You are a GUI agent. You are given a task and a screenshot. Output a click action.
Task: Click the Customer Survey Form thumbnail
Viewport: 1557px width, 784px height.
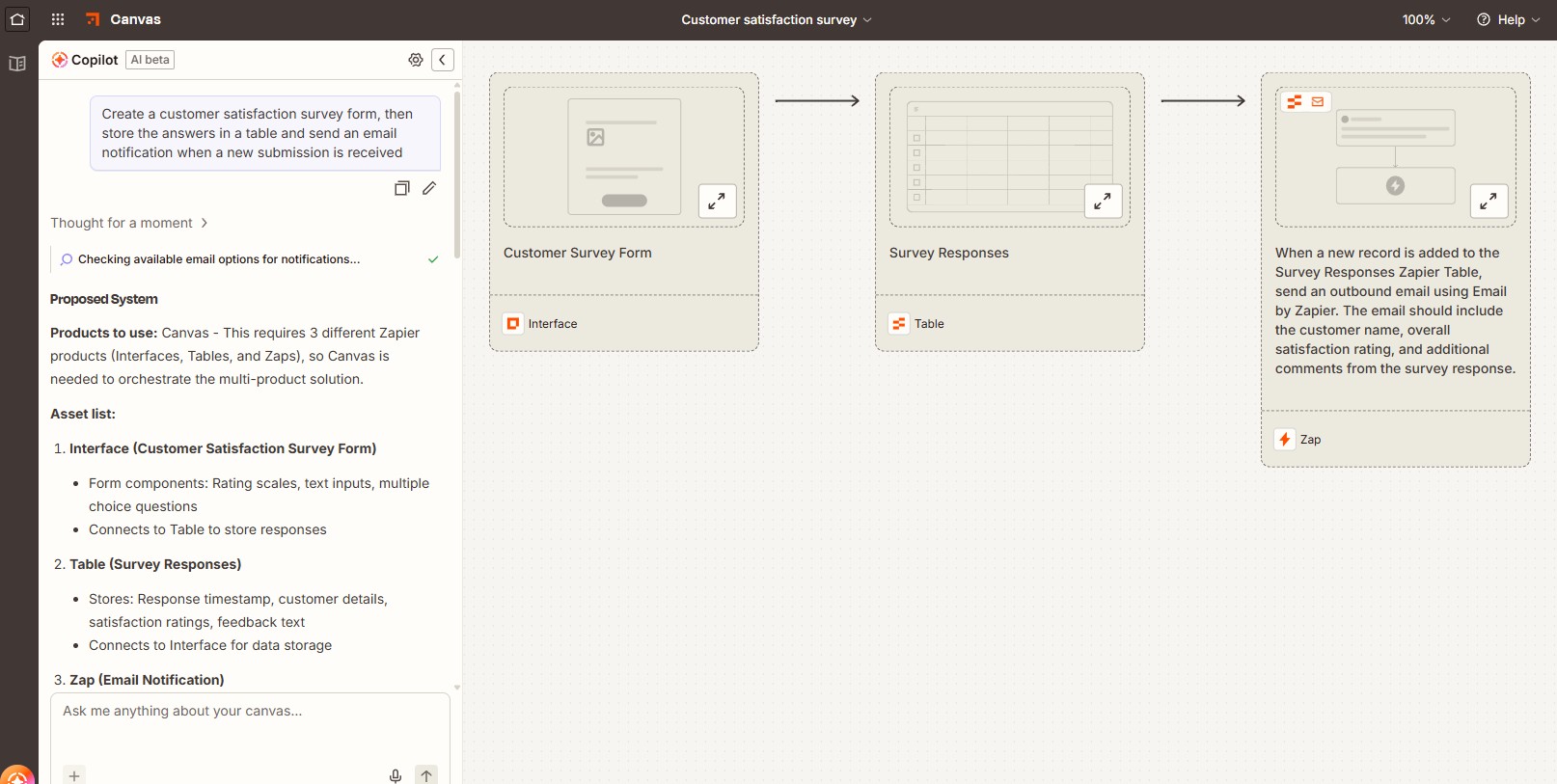pos(624,157)
